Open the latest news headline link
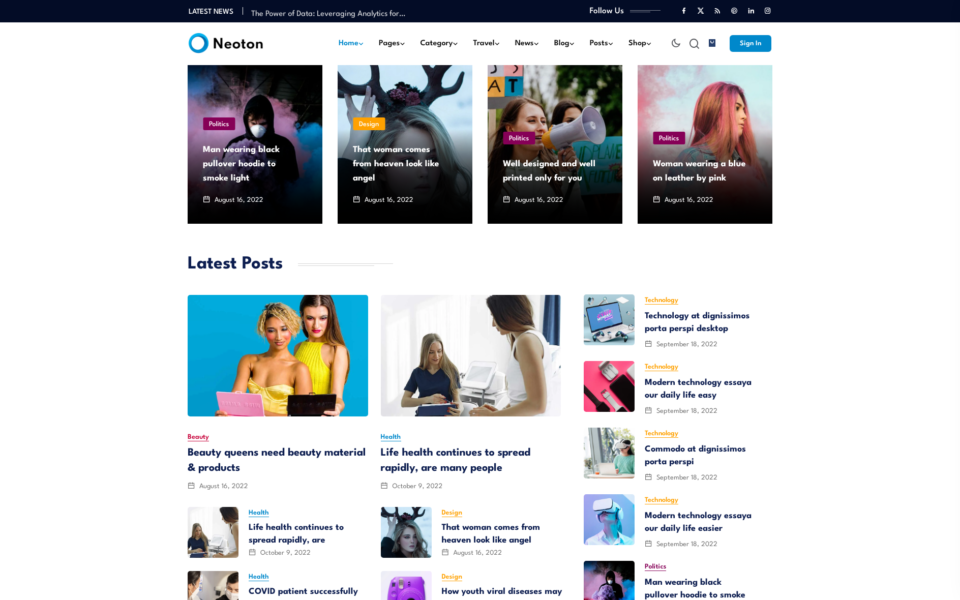The image size is (960, 600). tap(328, 13)
